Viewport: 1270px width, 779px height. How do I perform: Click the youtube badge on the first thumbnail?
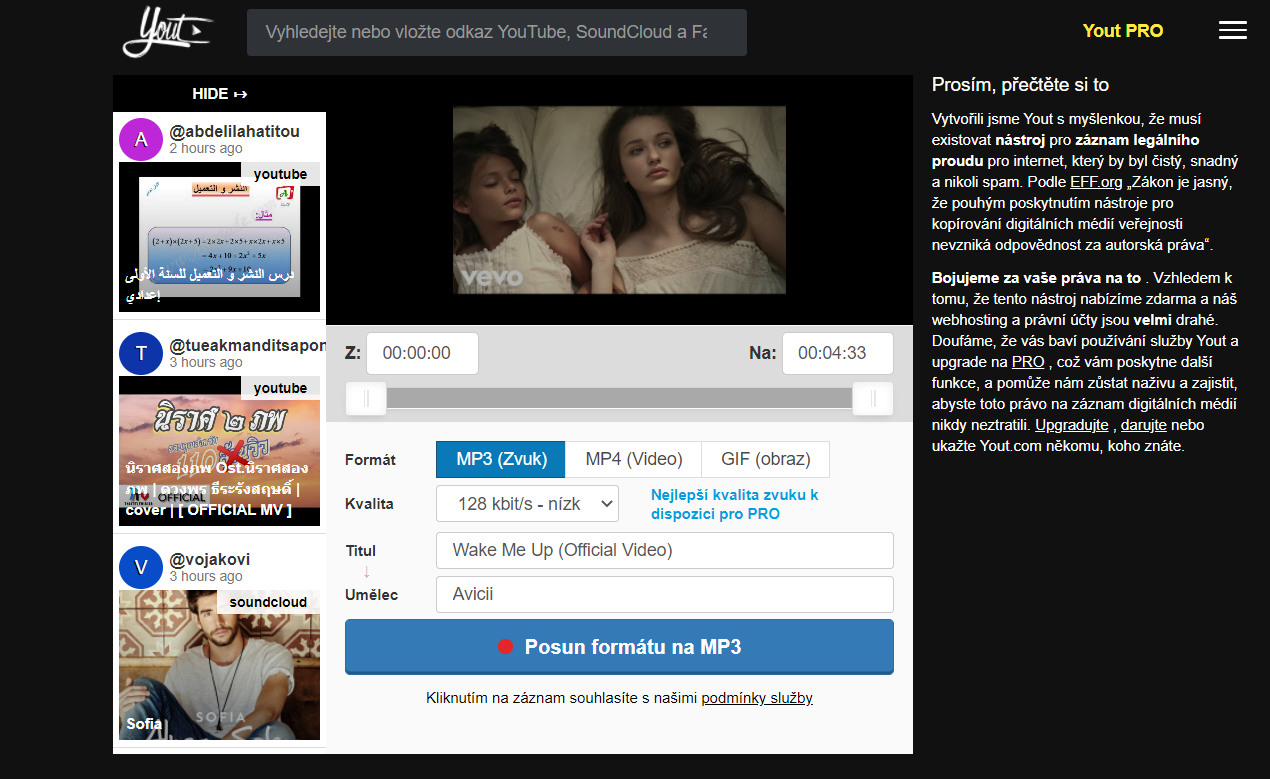point(281,173)
